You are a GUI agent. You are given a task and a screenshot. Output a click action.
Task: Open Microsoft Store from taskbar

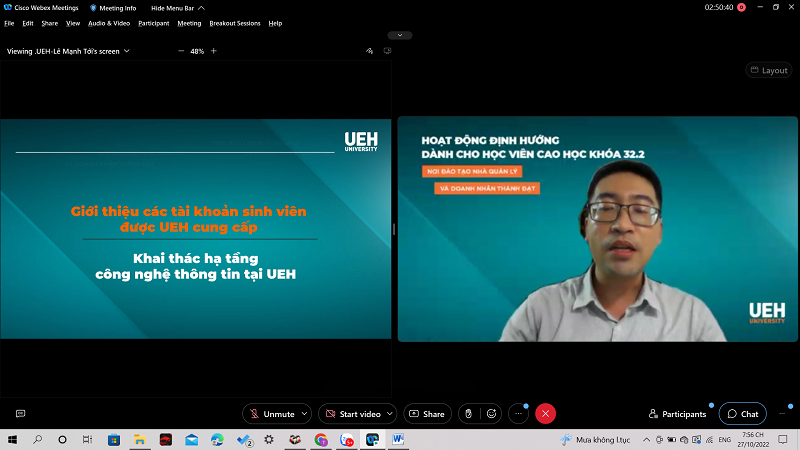[x=114, y=439]
